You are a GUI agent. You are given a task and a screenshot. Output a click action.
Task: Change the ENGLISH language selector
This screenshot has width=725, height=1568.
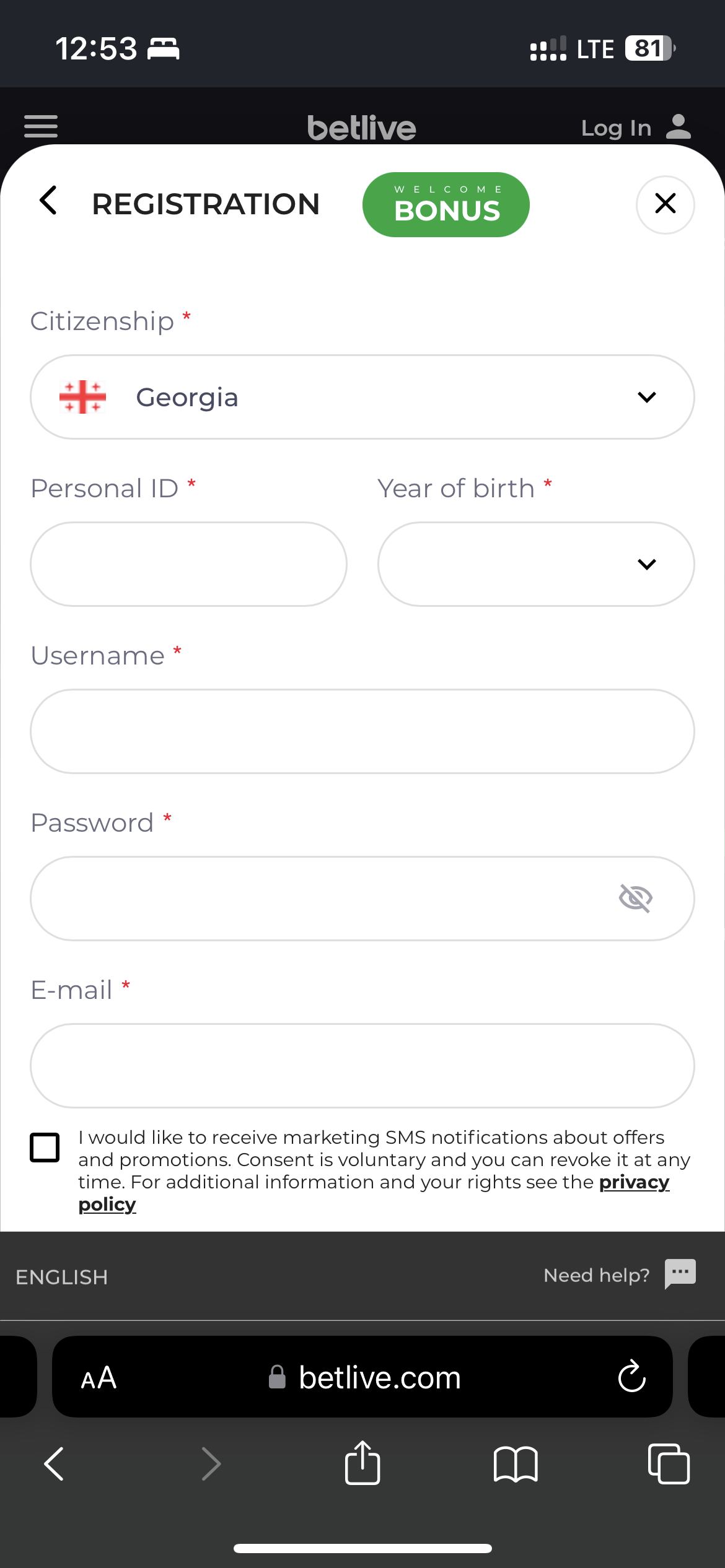click(x=62, y=1277)
